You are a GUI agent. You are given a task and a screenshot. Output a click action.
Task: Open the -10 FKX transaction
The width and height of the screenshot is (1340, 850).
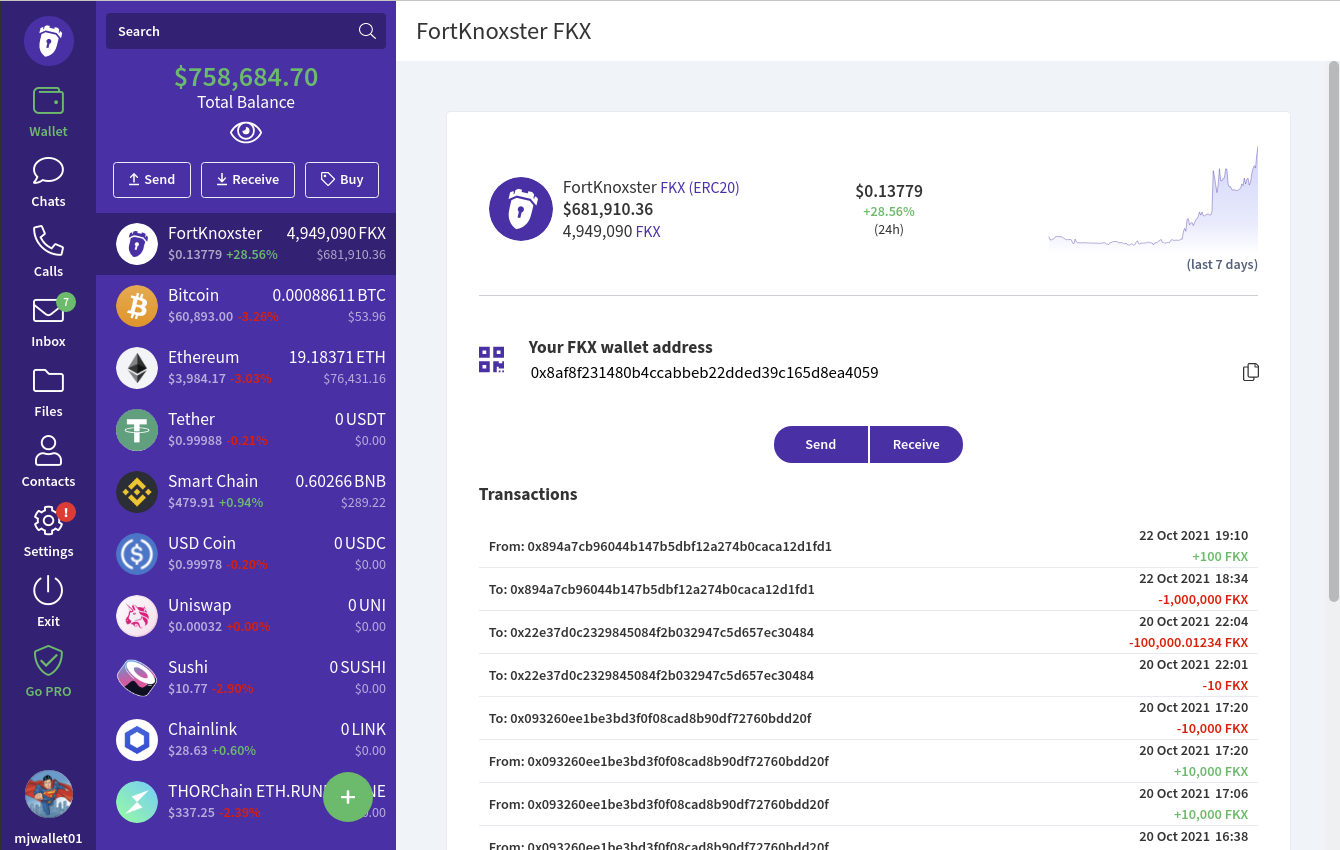click(868, 675)
